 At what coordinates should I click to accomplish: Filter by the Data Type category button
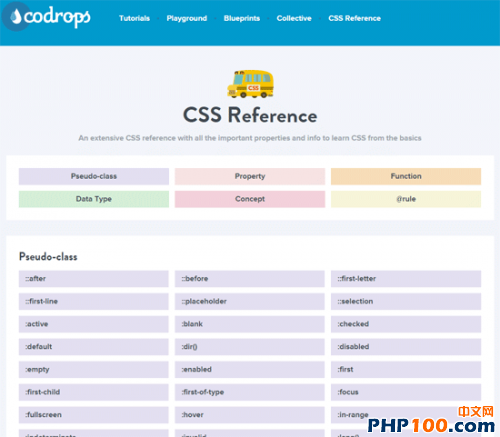pos(94,199)
